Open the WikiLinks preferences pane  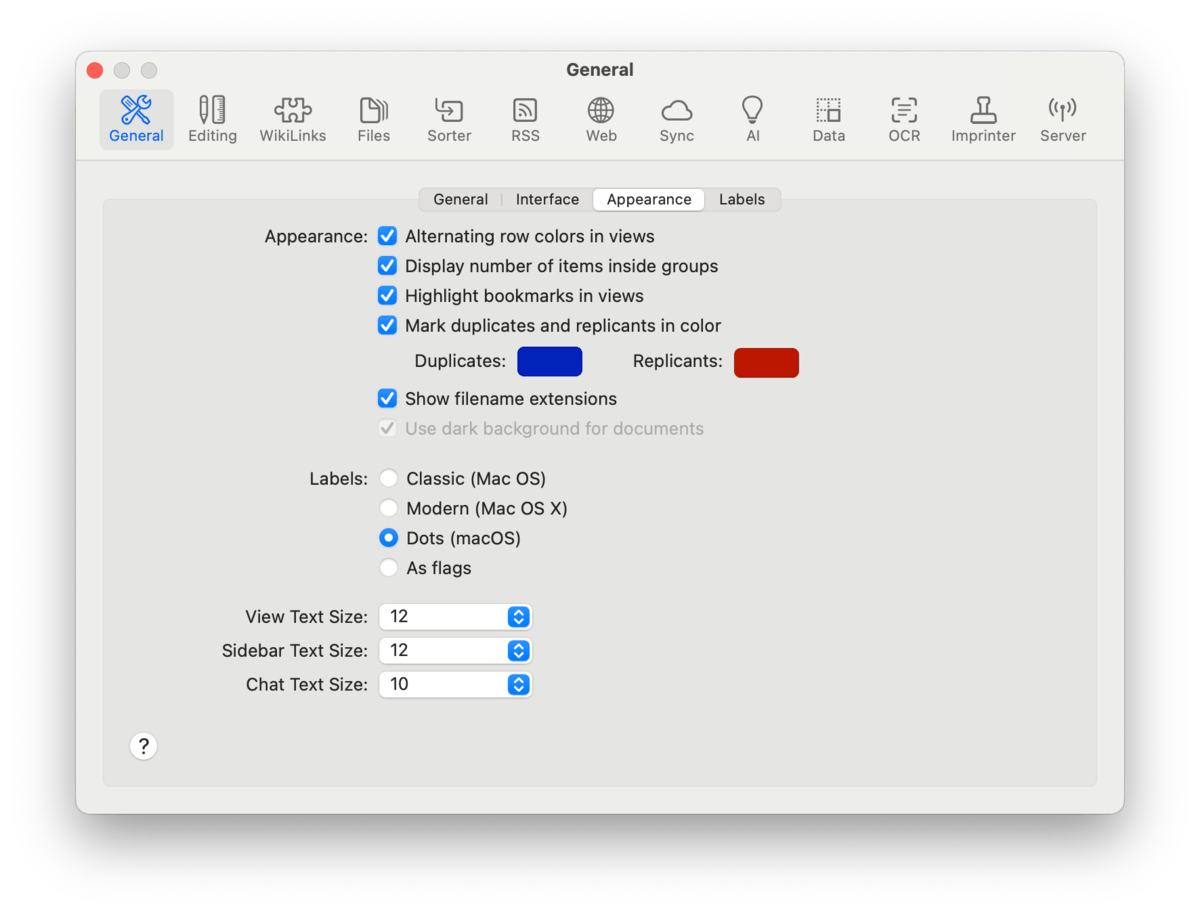[x=293, y=120]
